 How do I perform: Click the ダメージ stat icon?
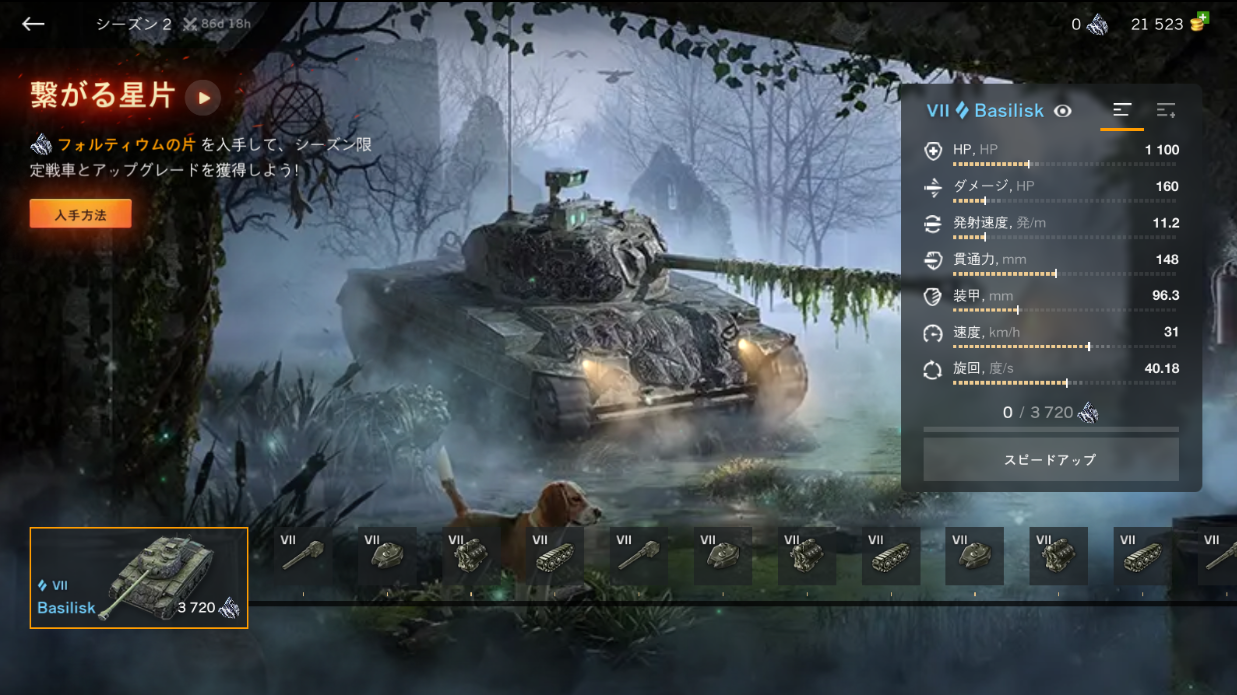[933, 187]
